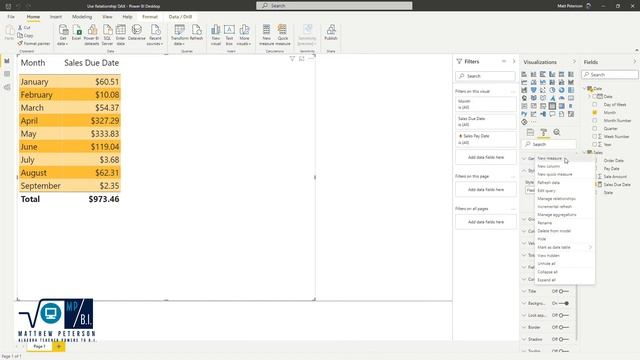The height and width of the screenshot is (360, 640).
Task: Select the Python visual icon
Action: [x=524, y=114]
